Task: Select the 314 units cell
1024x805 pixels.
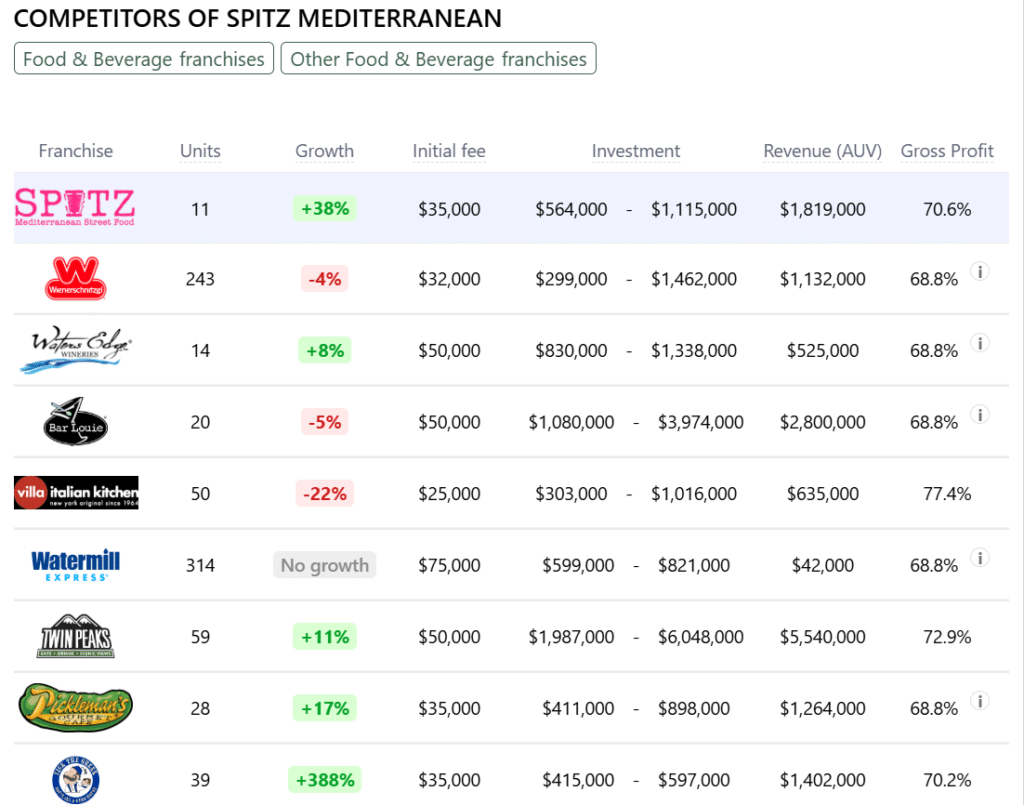Action: pos(200,565)
